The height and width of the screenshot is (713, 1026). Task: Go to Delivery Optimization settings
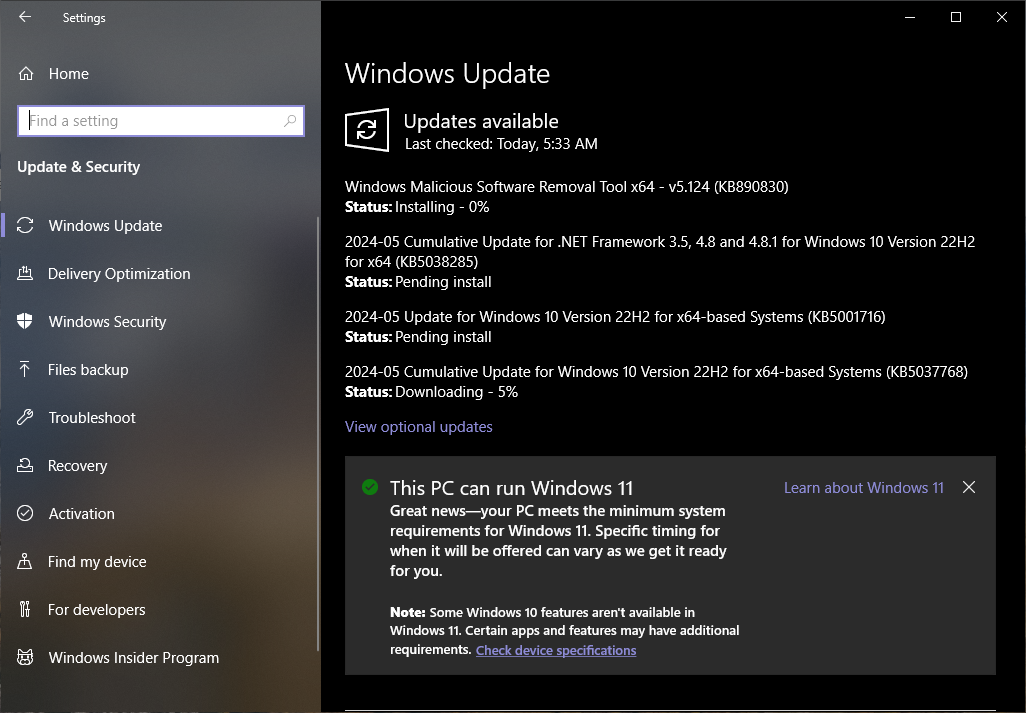click(x=160, y=273)
